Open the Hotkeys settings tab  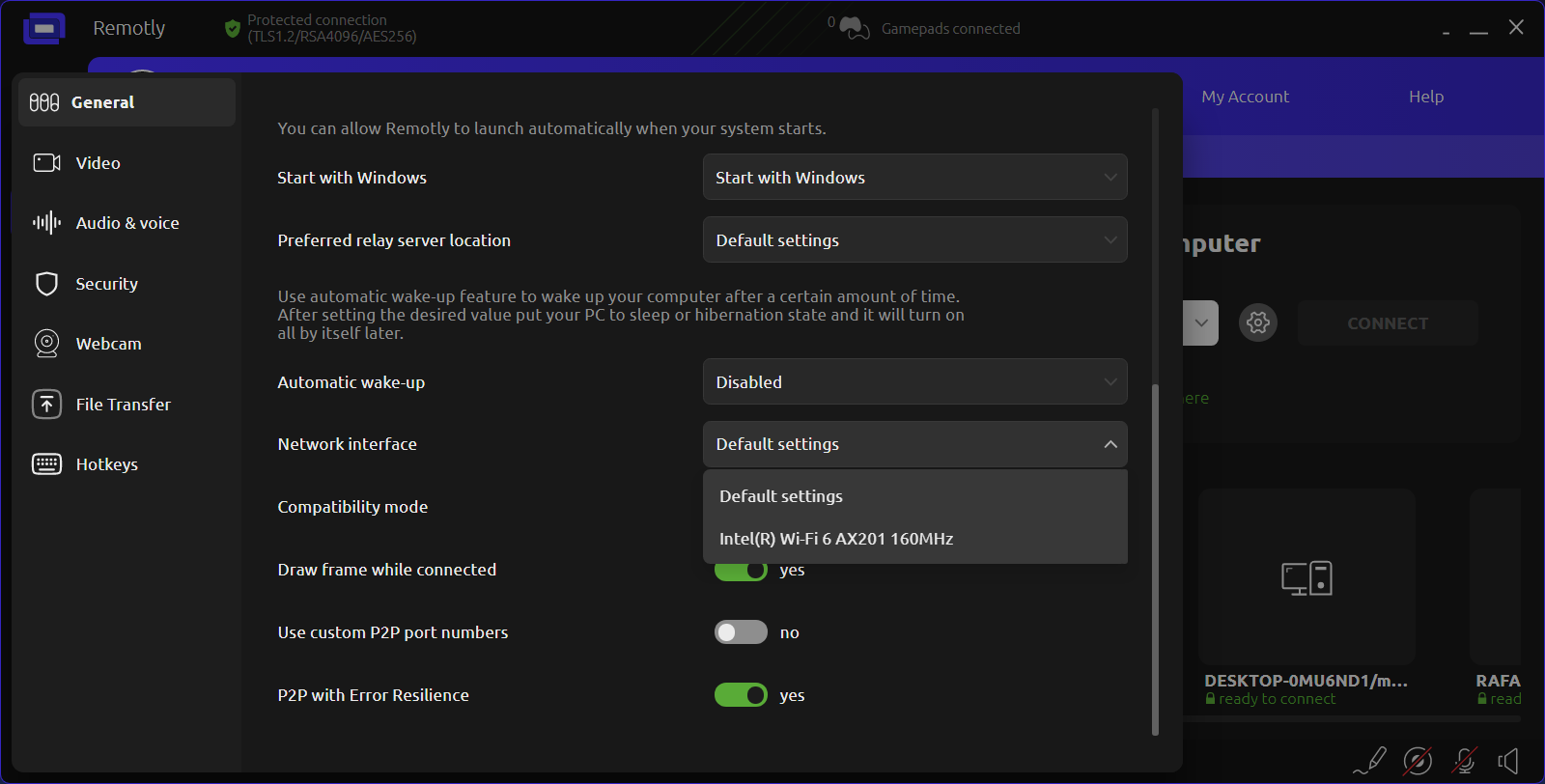pyautogui.click(x=126, y=464)
